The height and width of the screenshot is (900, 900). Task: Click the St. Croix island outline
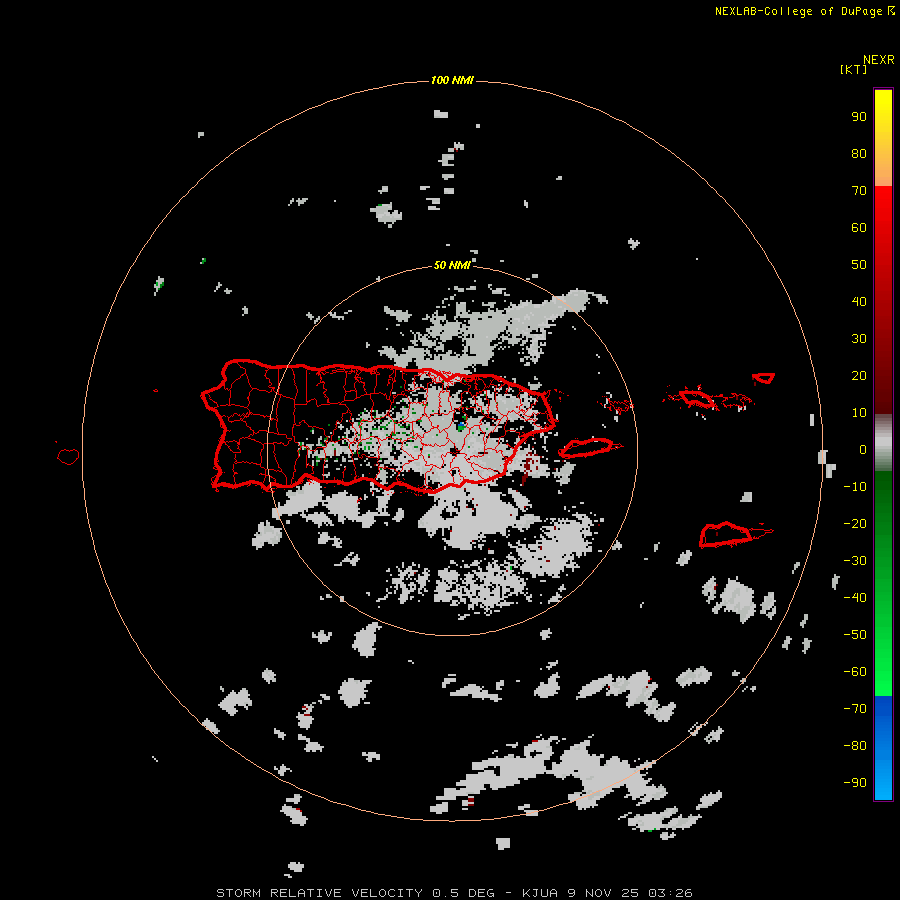pyautogui.click(x=726, y=534)
